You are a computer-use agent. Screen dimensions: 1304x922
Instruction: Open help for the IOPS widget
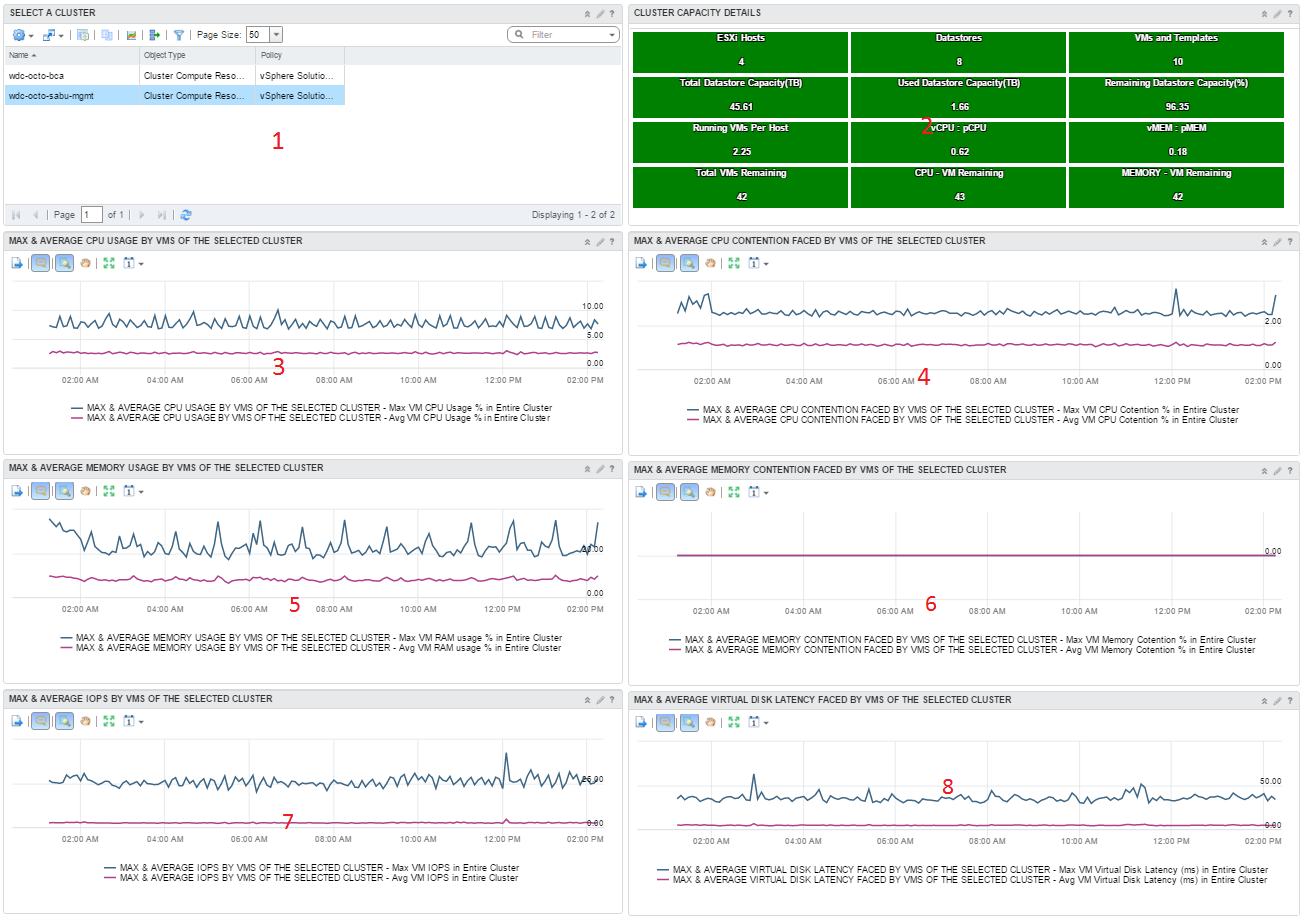point(612,700)
